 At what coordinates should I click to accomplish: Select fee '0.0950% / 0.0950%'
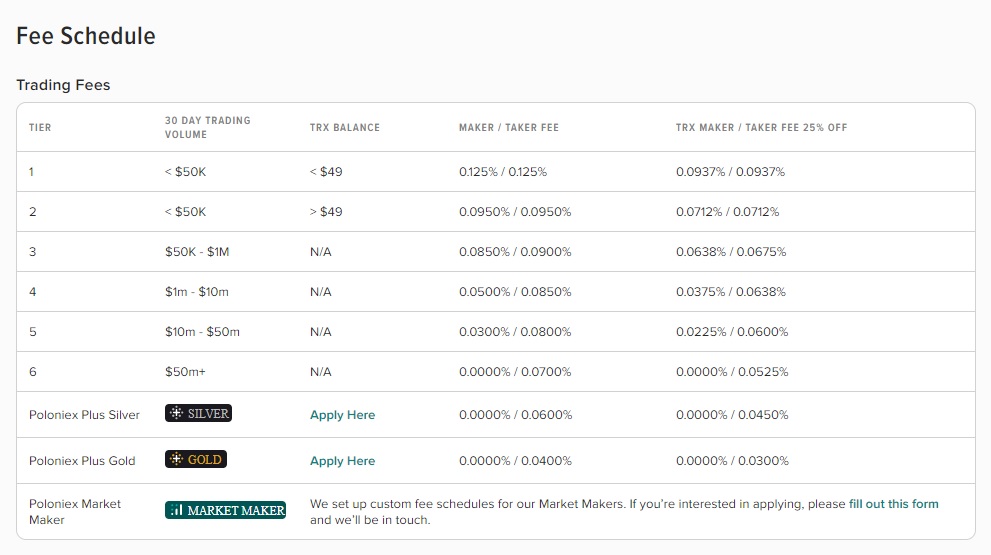(515, 212)
